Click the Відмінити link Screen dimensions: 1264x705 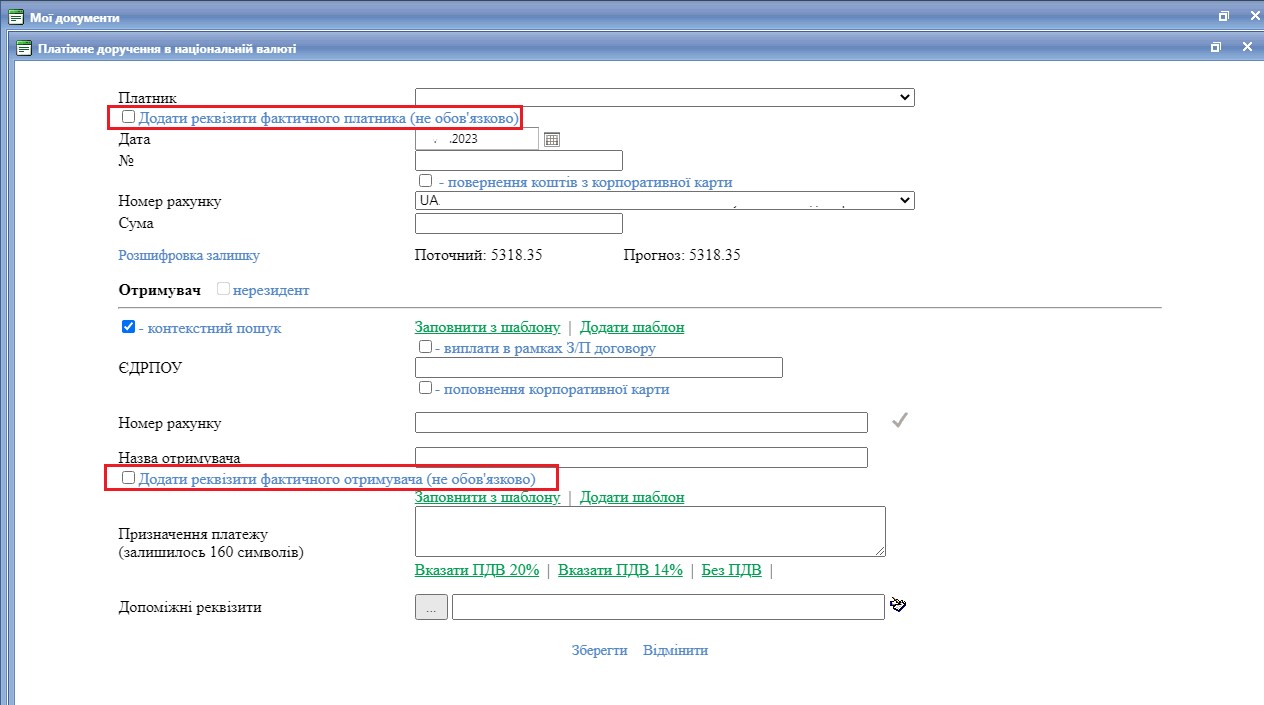(x=675, y=650)
